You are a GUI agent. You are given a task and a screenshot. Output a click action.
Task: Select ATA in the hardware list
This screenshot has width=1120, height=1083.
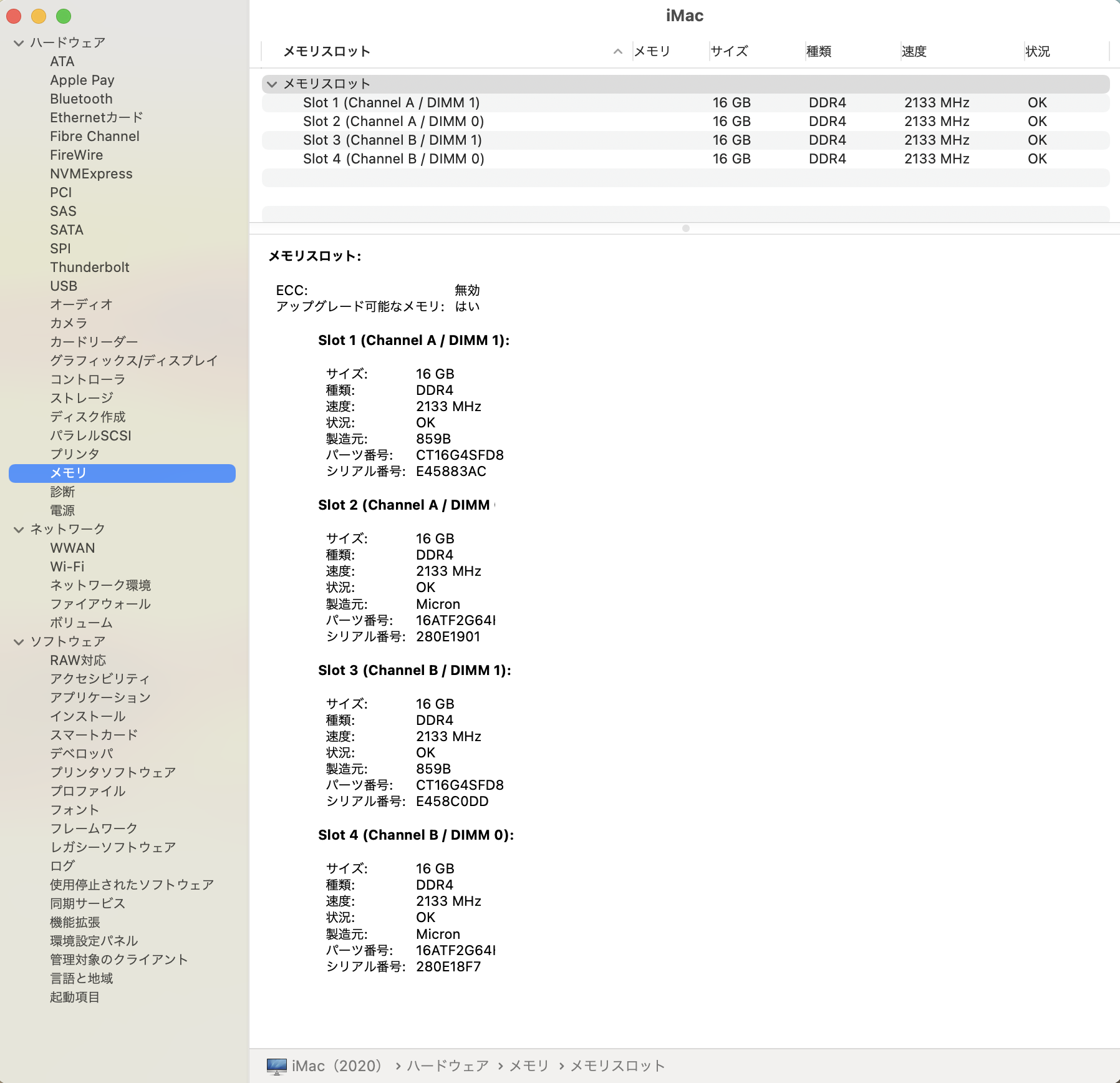[x=62, y=61]
